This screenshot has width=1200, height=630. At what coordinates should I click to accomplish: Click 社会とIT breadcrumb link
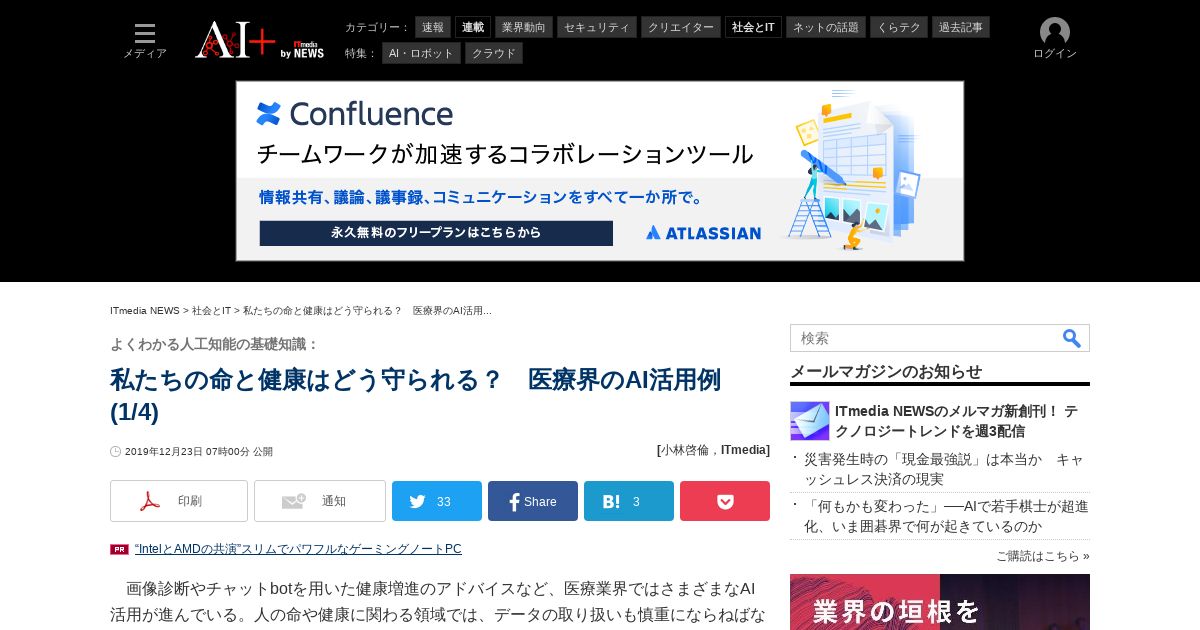coord(212,311)
